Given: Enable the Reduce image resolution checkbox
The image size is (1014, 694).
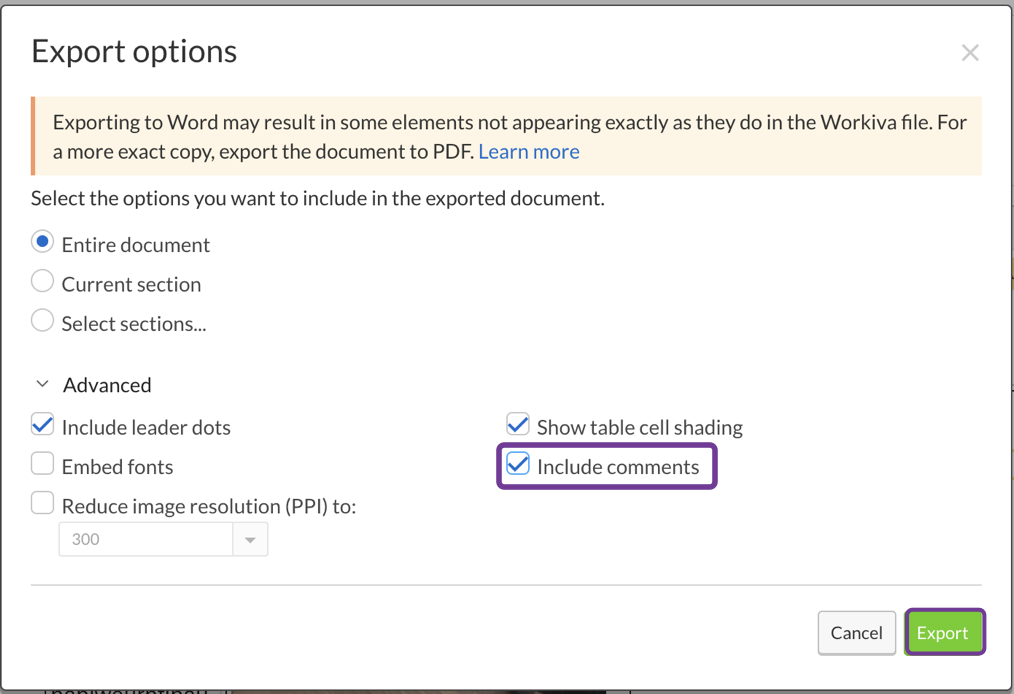Looking at the screenshot, I should pos(42,504).
